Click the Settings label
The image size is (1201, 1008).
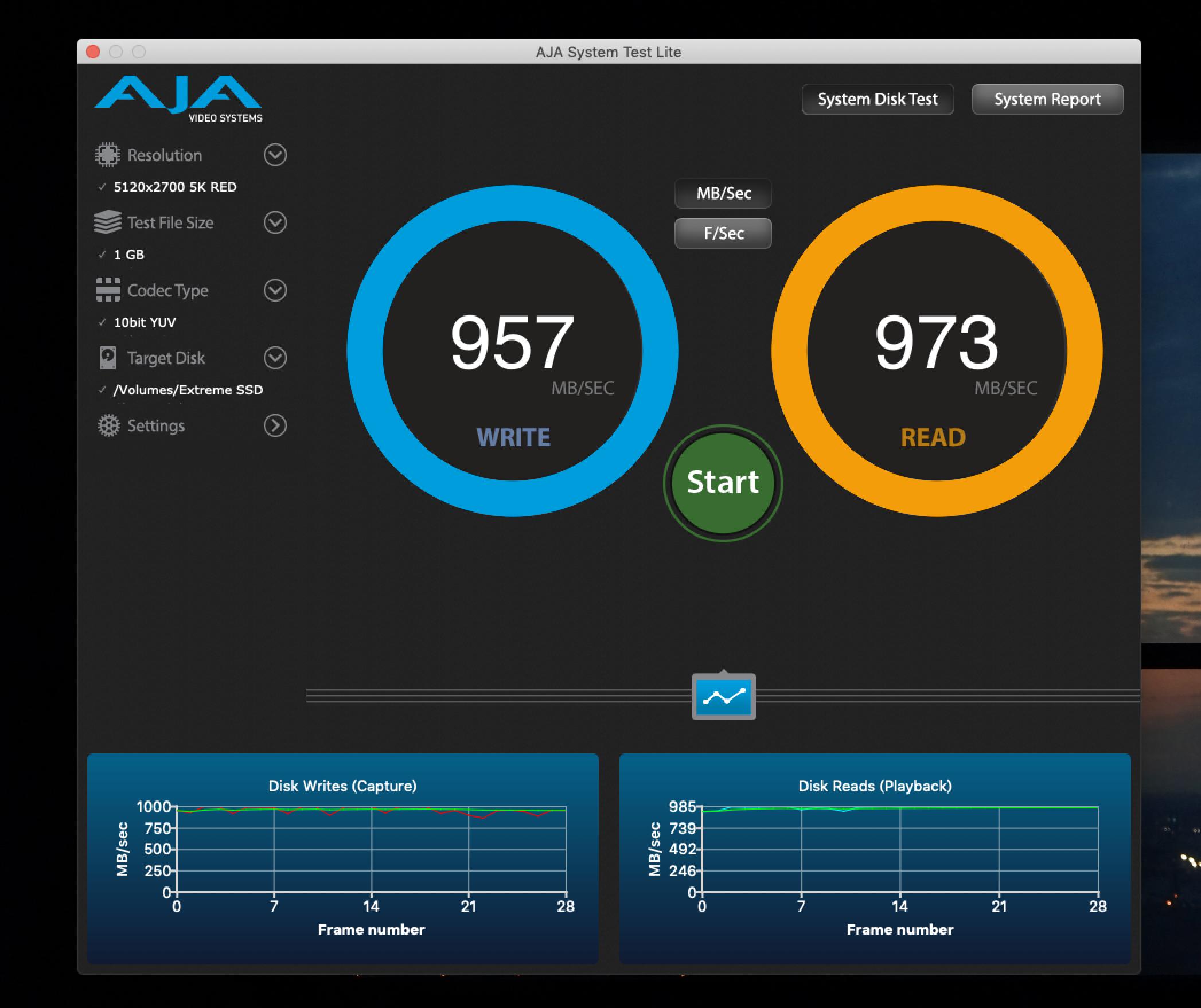[156, 425]
